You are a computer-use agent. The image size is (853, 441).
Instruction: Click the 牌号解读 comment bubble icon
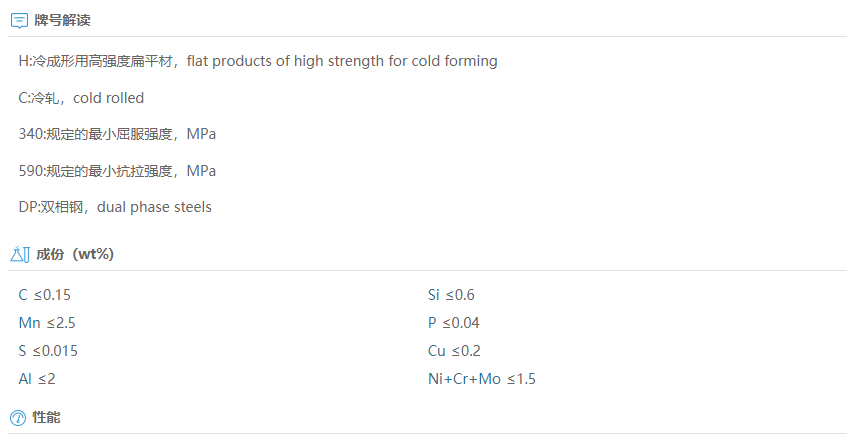(19, 21)
